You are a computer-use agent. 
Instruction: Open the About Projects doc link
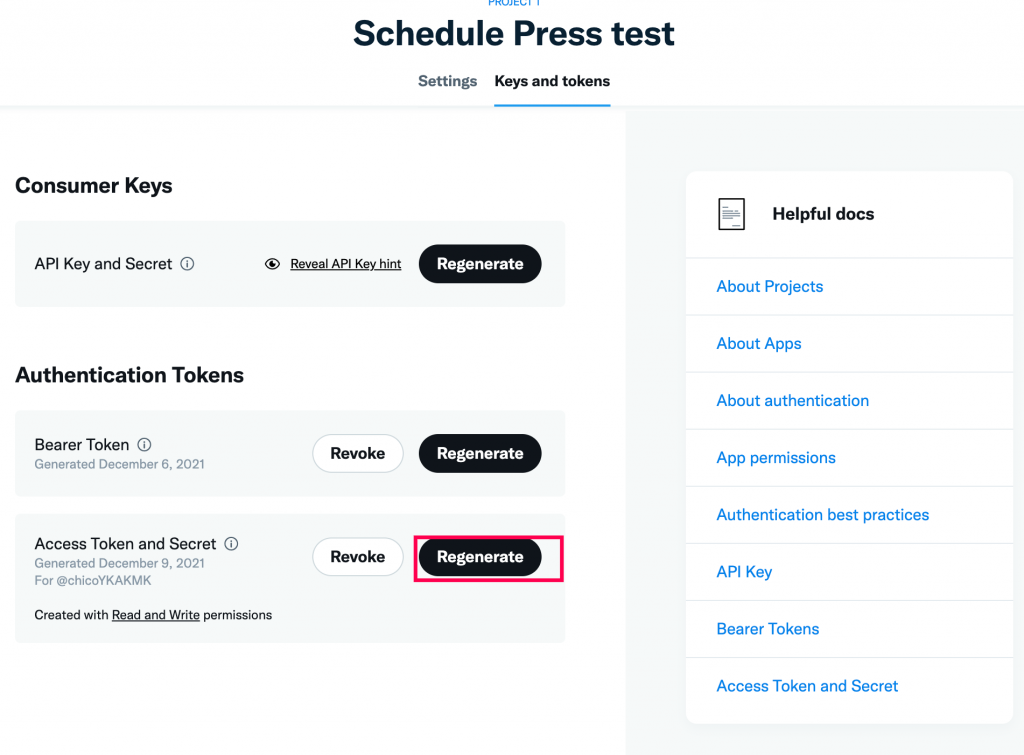769,287
